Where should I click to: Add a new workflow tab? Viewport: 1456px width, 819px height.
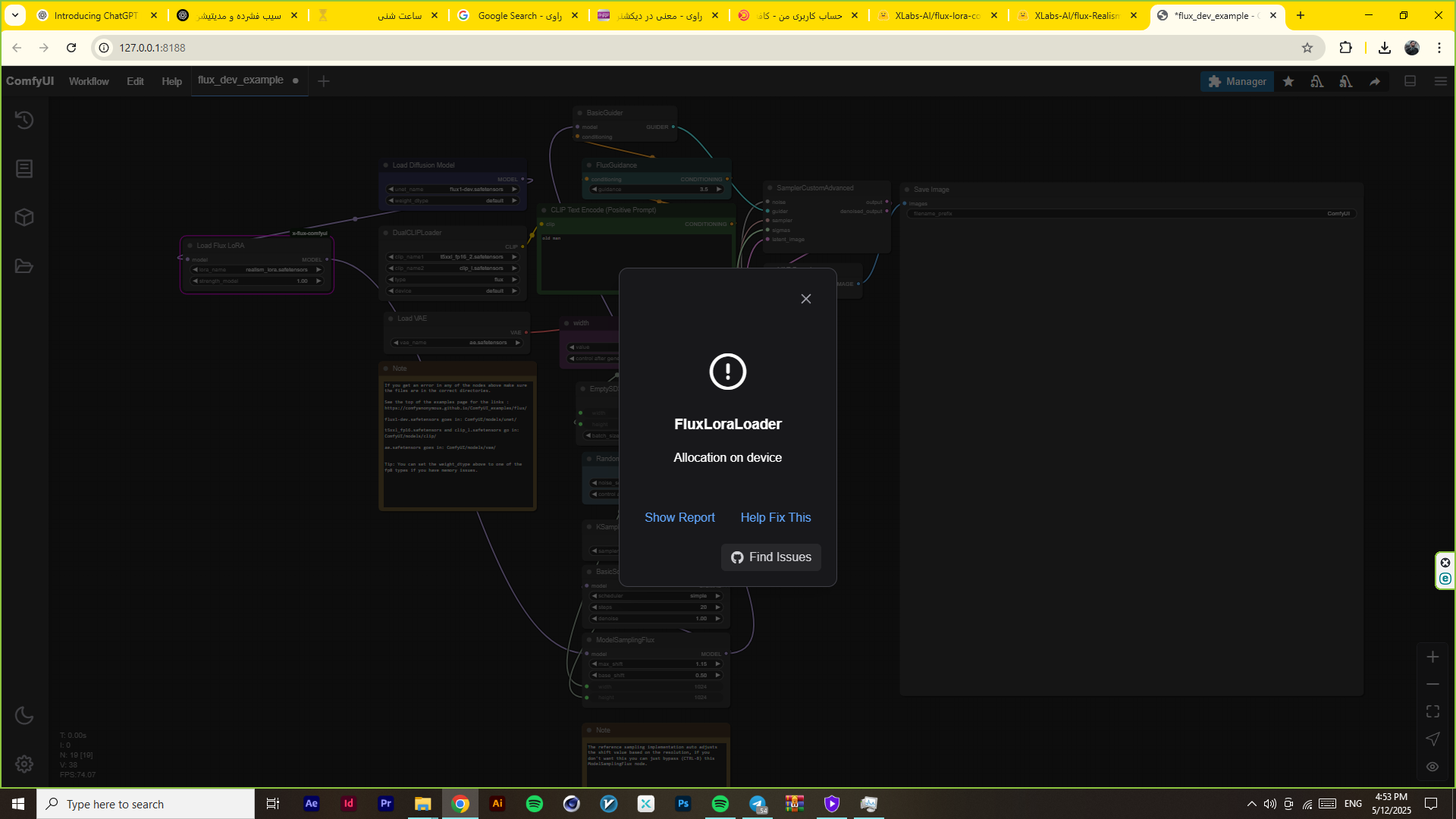coord(324,81)
